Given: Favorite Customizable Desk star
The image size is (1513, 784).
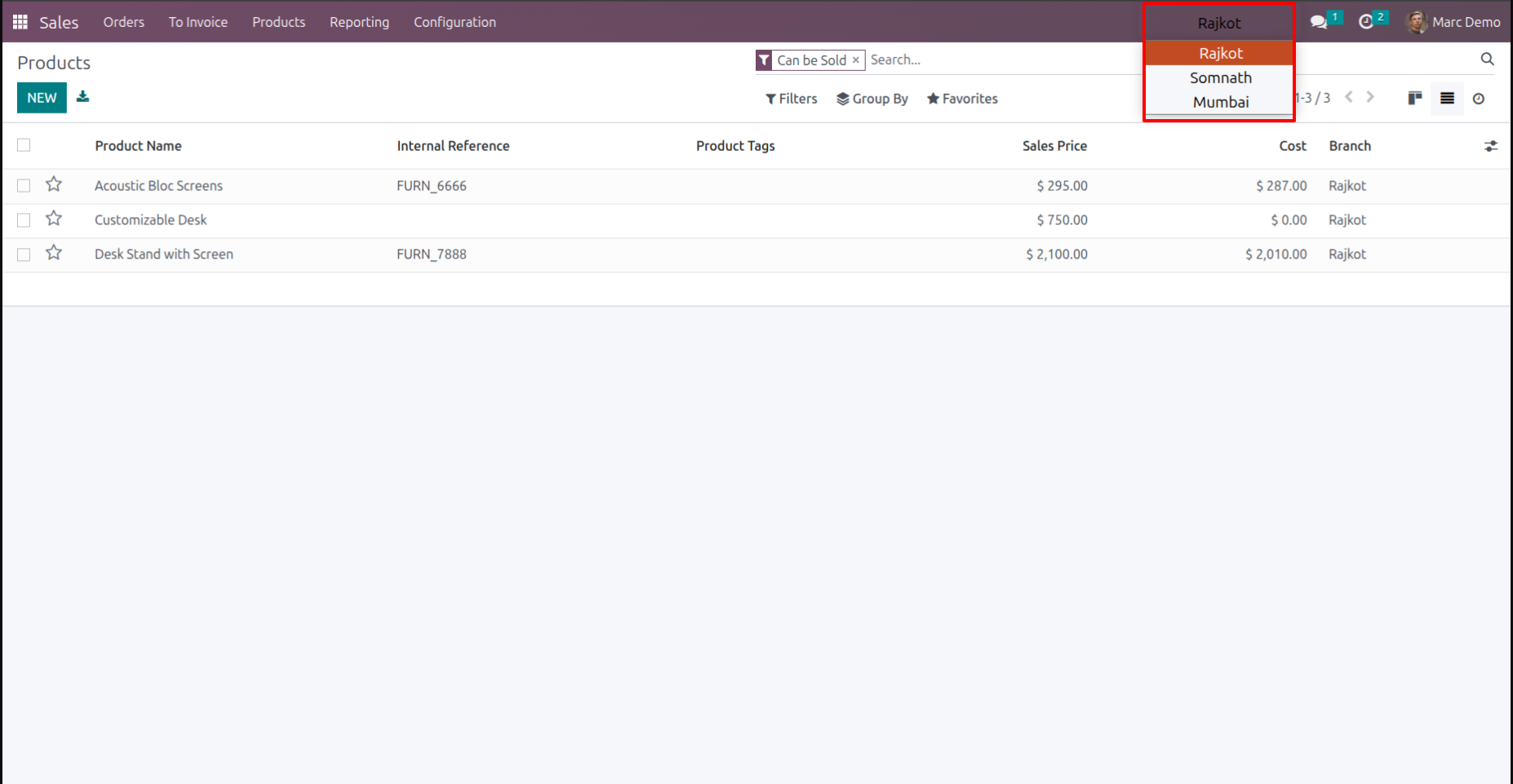Looking at the screenshot, I should point(54,219).
